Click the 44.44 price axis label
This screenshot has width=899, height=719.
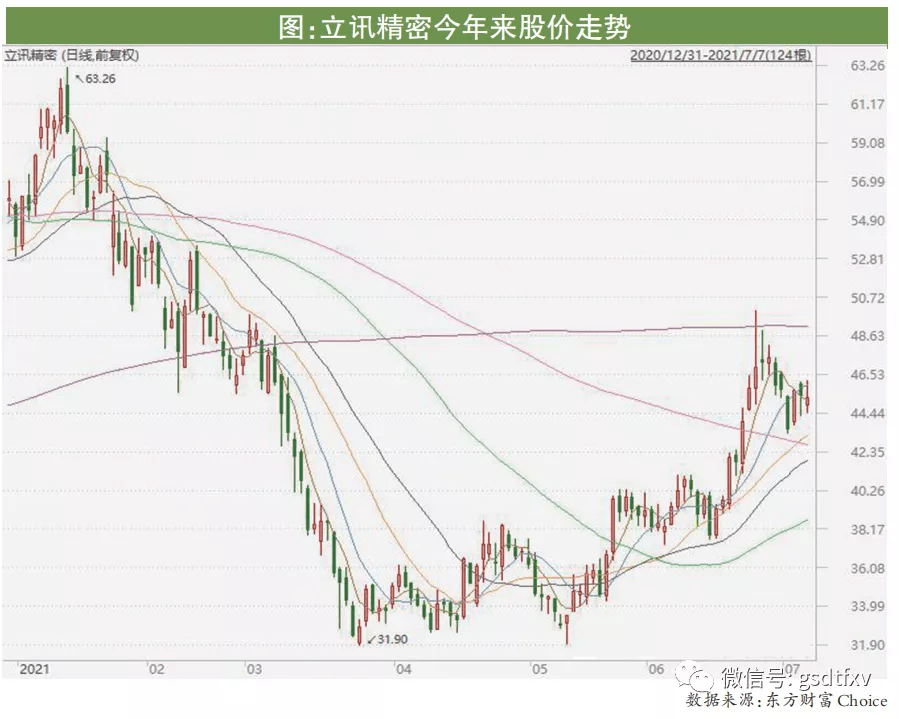click(867, 413)
